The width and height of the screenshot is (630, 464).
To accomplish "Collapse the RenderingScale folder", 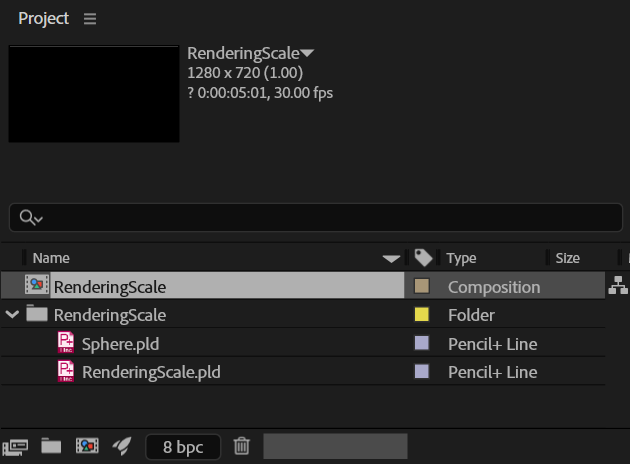I will click(x=12, y=314).
